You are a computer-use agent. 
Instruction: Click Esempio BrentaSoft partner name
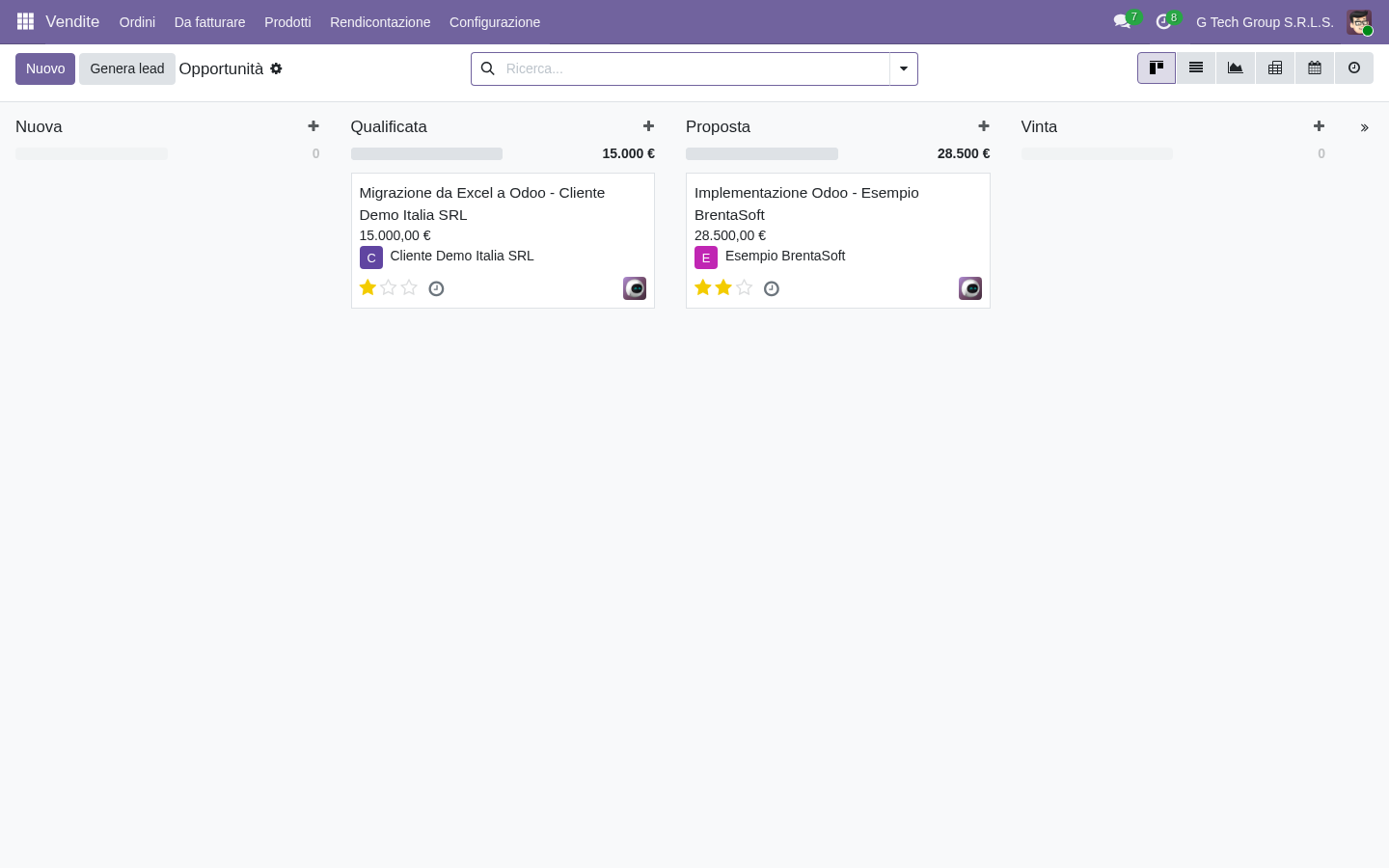click(x=785, y=256)
